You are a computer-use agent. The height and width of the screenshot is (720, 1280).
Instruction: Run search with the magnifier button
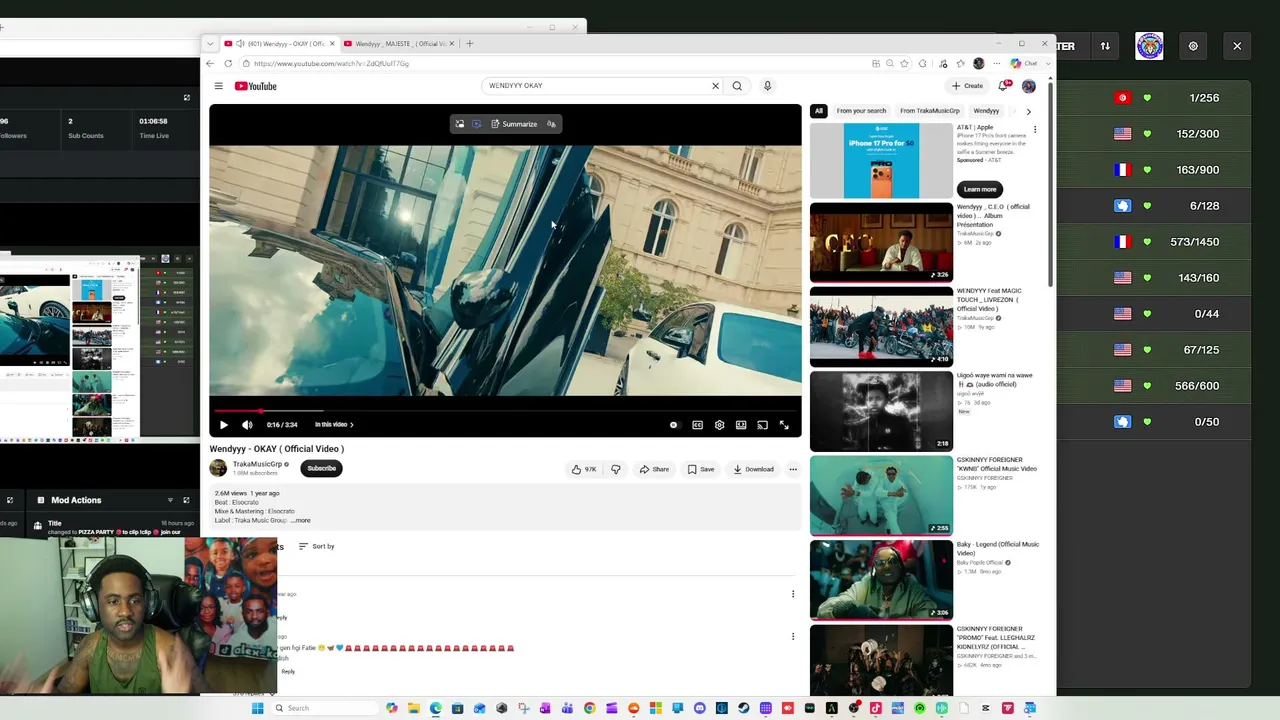[737, 86]
